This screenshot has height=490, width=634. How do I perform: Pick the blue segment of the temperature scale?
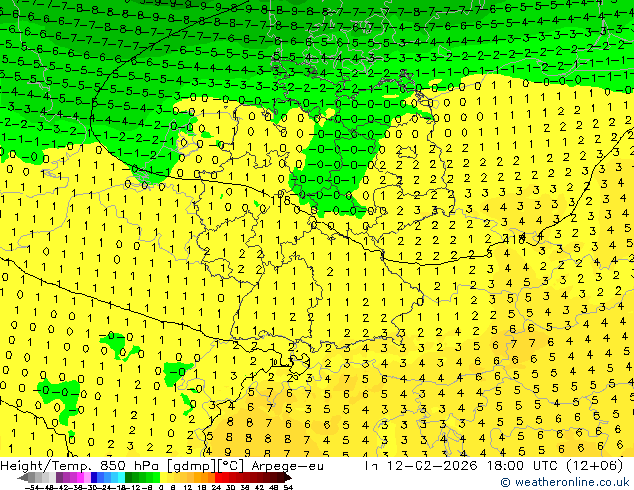[100, 477]
